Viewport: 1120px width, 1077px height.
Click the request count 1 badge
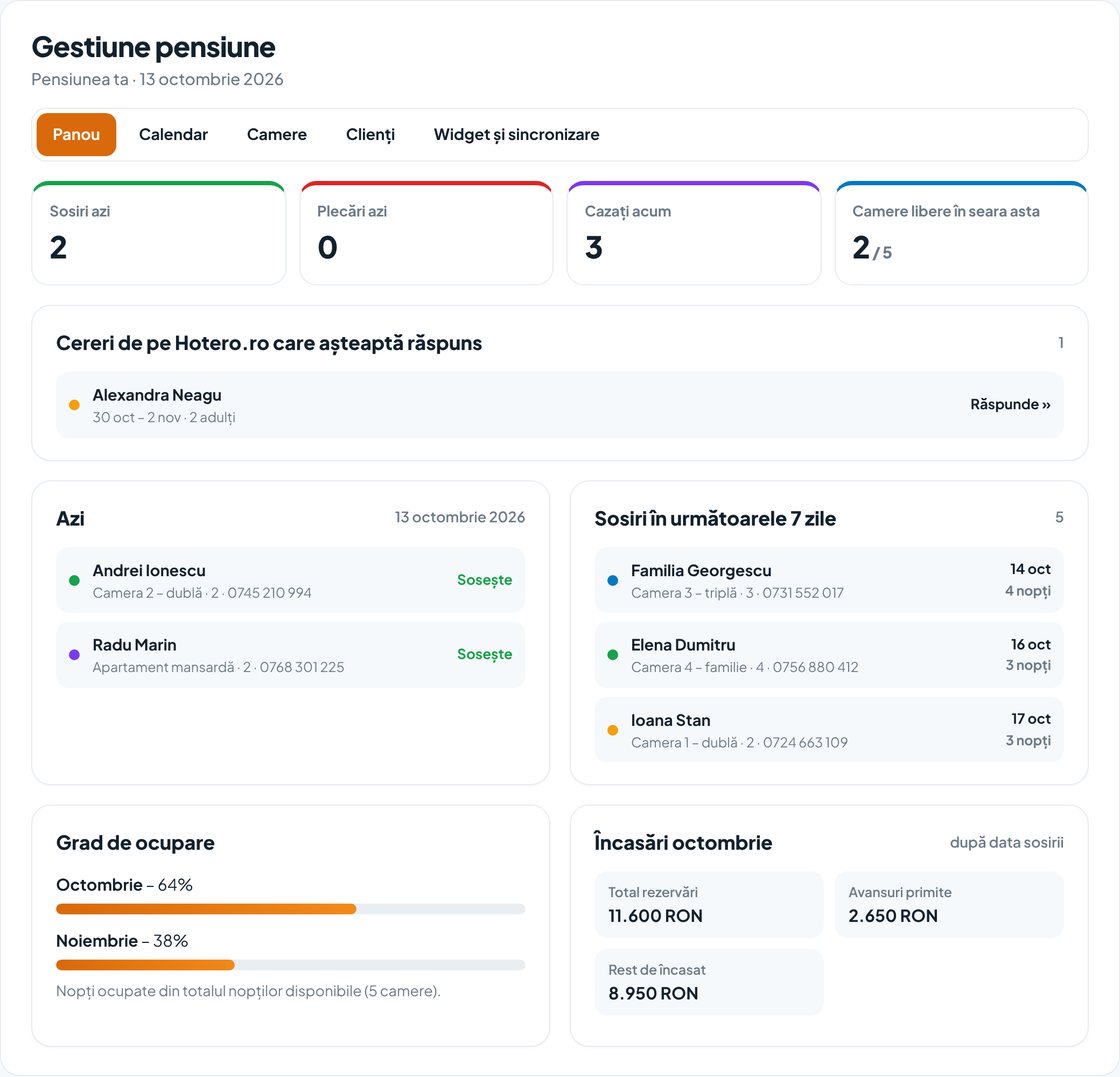1061,343
